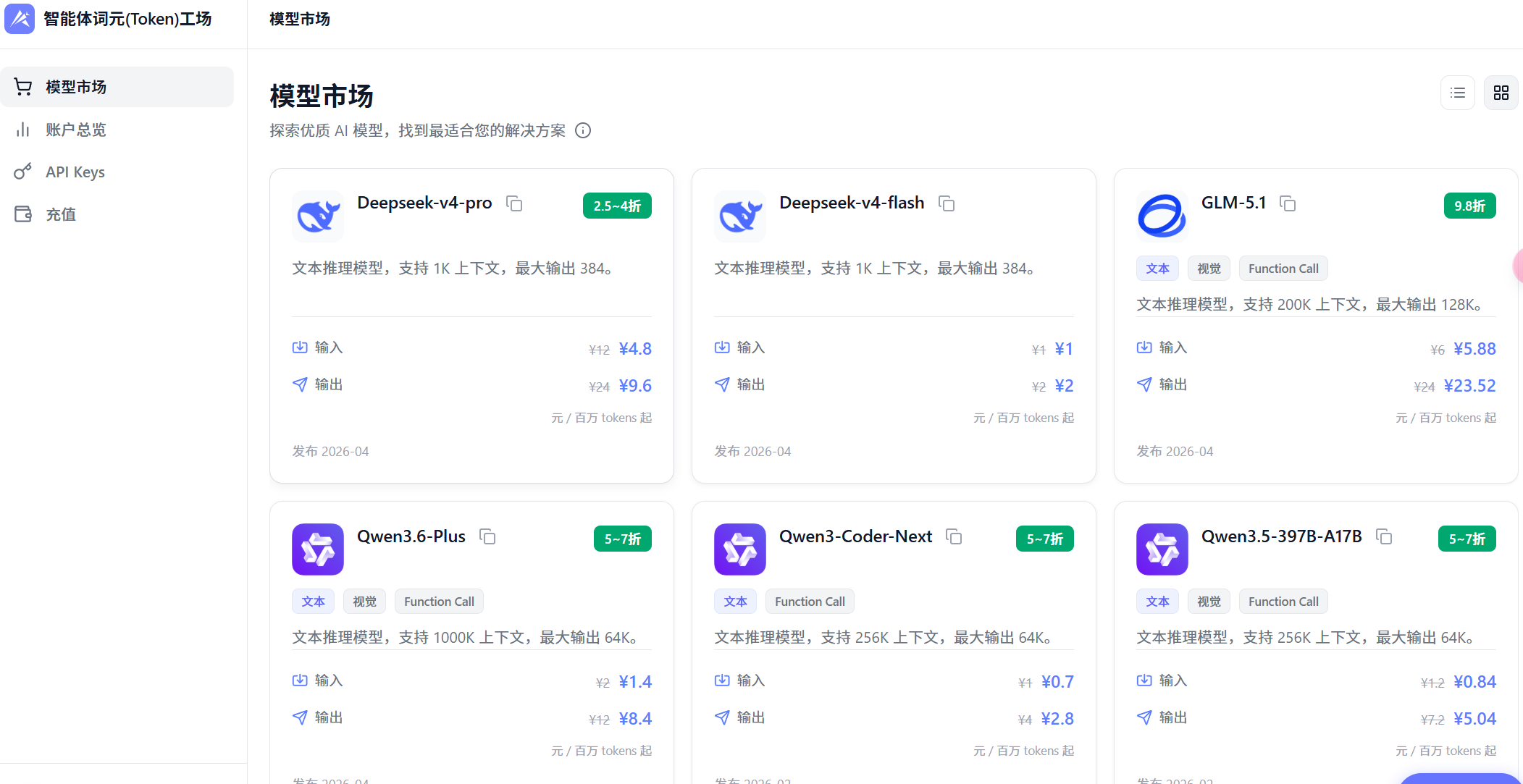The image size is (1523, 784).
Task: Copy the GLM-5.1 model name
Action: [1288, 203]
